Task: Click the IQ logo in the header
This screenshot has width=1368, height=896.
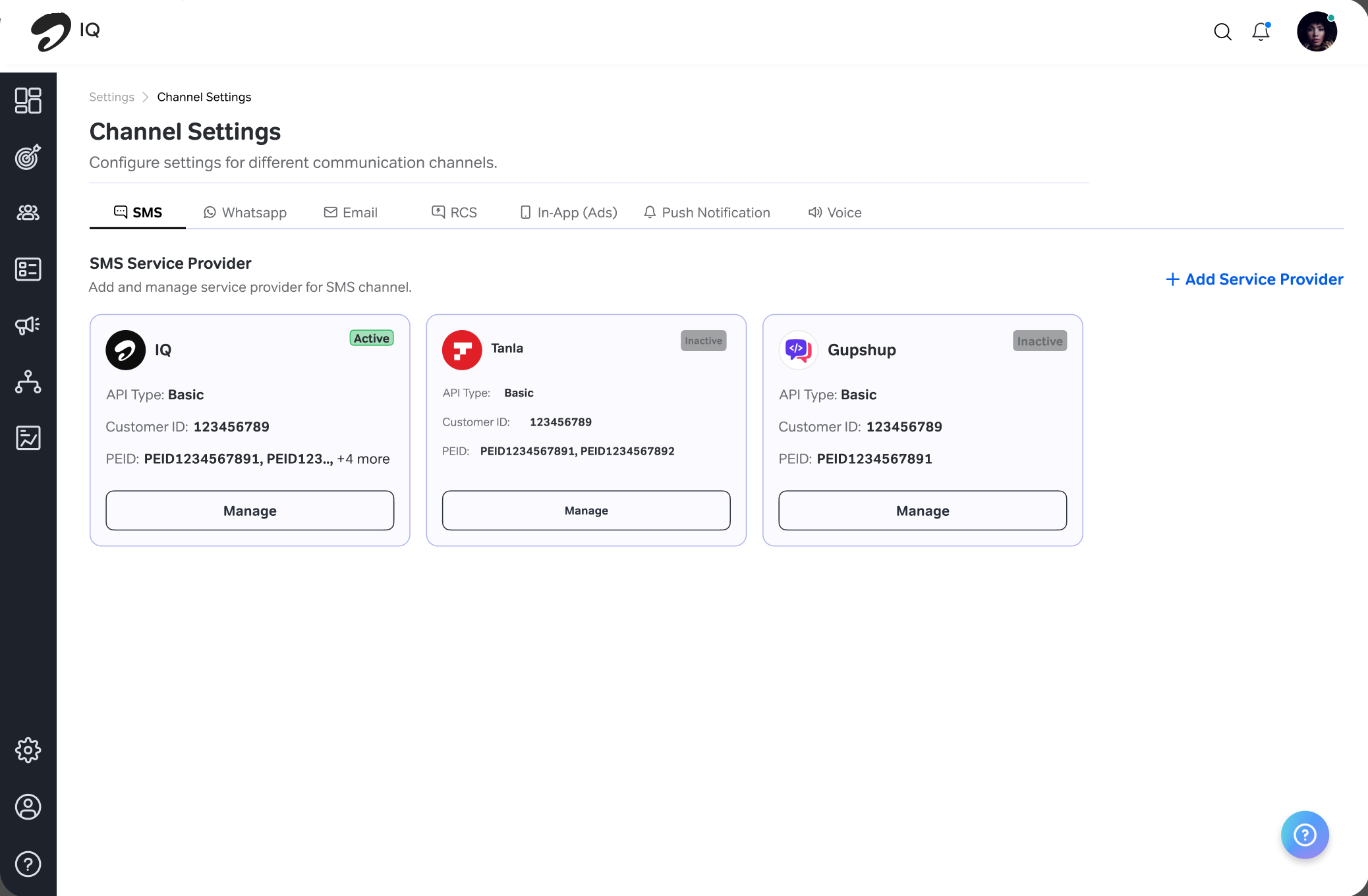Action: tap(65, 31)
